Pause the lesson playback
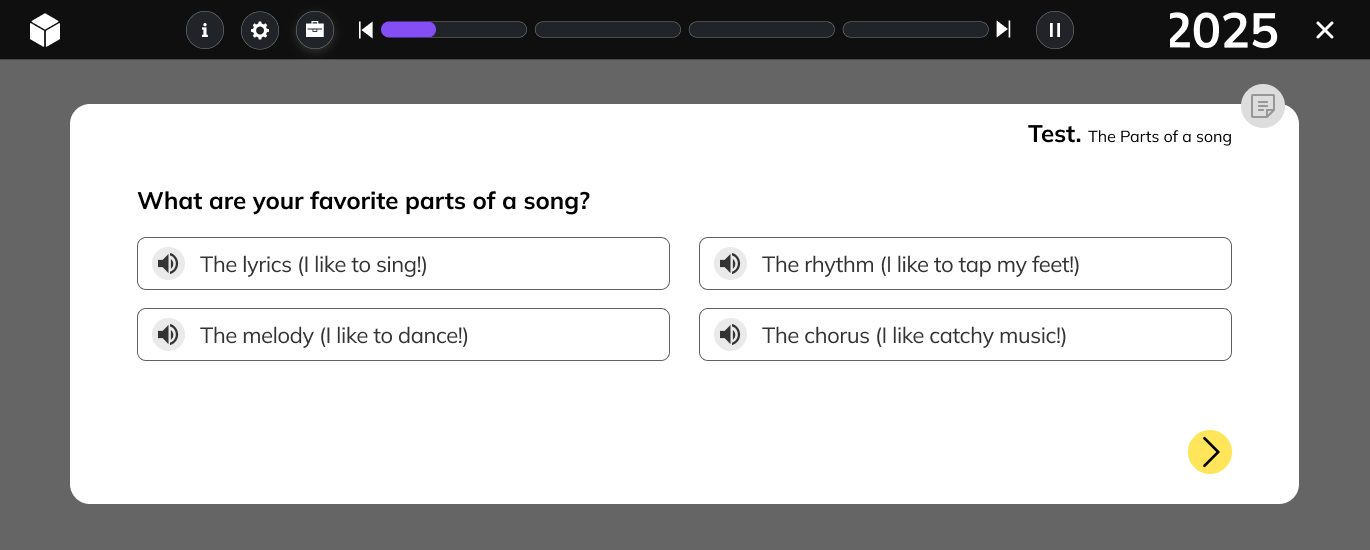Viewport: 1370px width, 550px height. tap(1055, 30)
